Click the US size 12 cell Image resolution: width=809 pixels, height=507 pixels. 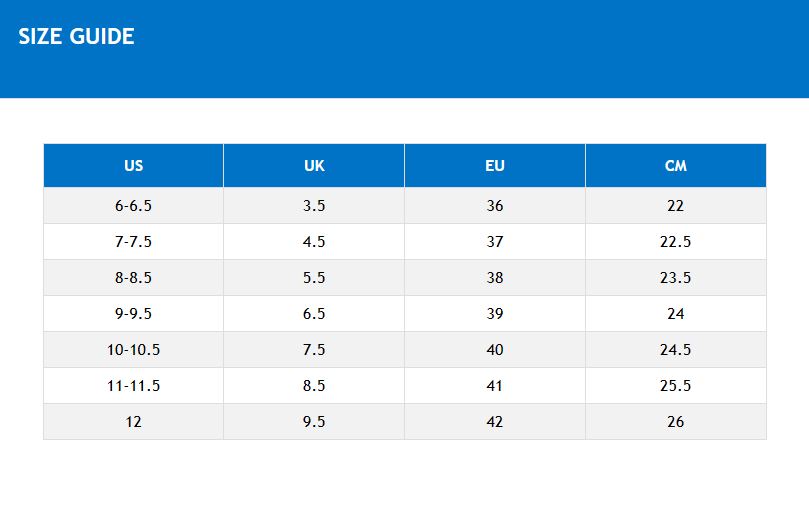pos(133,422)
